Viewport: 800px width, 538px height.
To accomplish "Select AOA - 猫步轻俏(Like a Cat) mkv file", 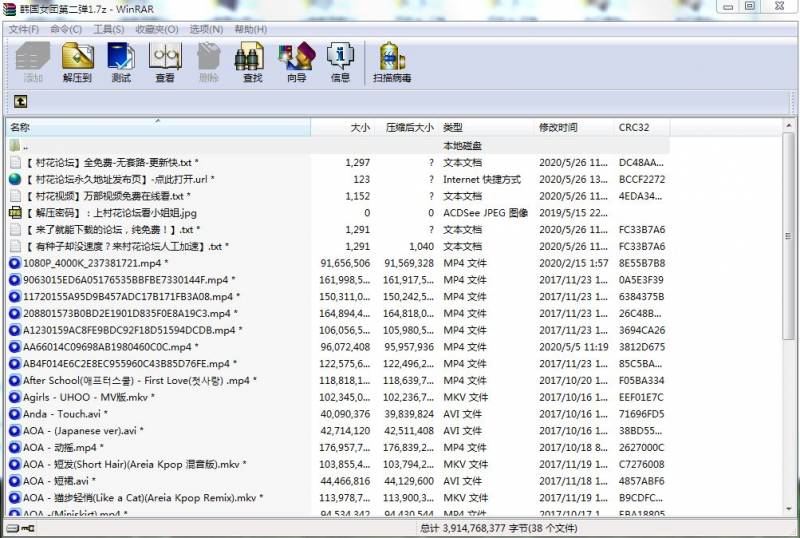I will pyautogui.click(x=143, y=498).
